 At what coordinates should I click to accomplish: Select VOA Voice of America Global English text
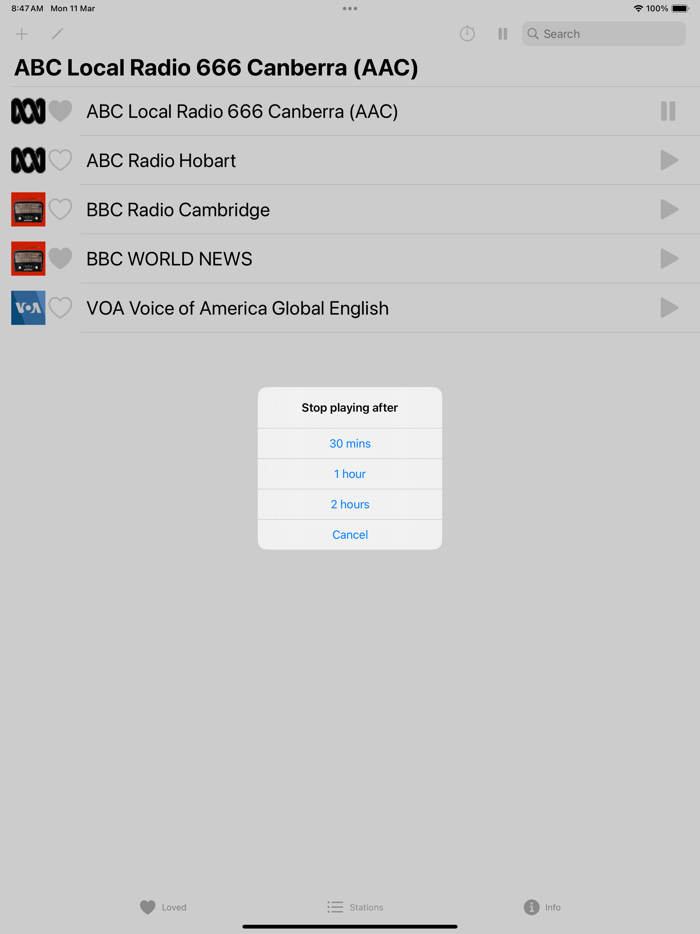pyautogui.click(x=237, y=308)
